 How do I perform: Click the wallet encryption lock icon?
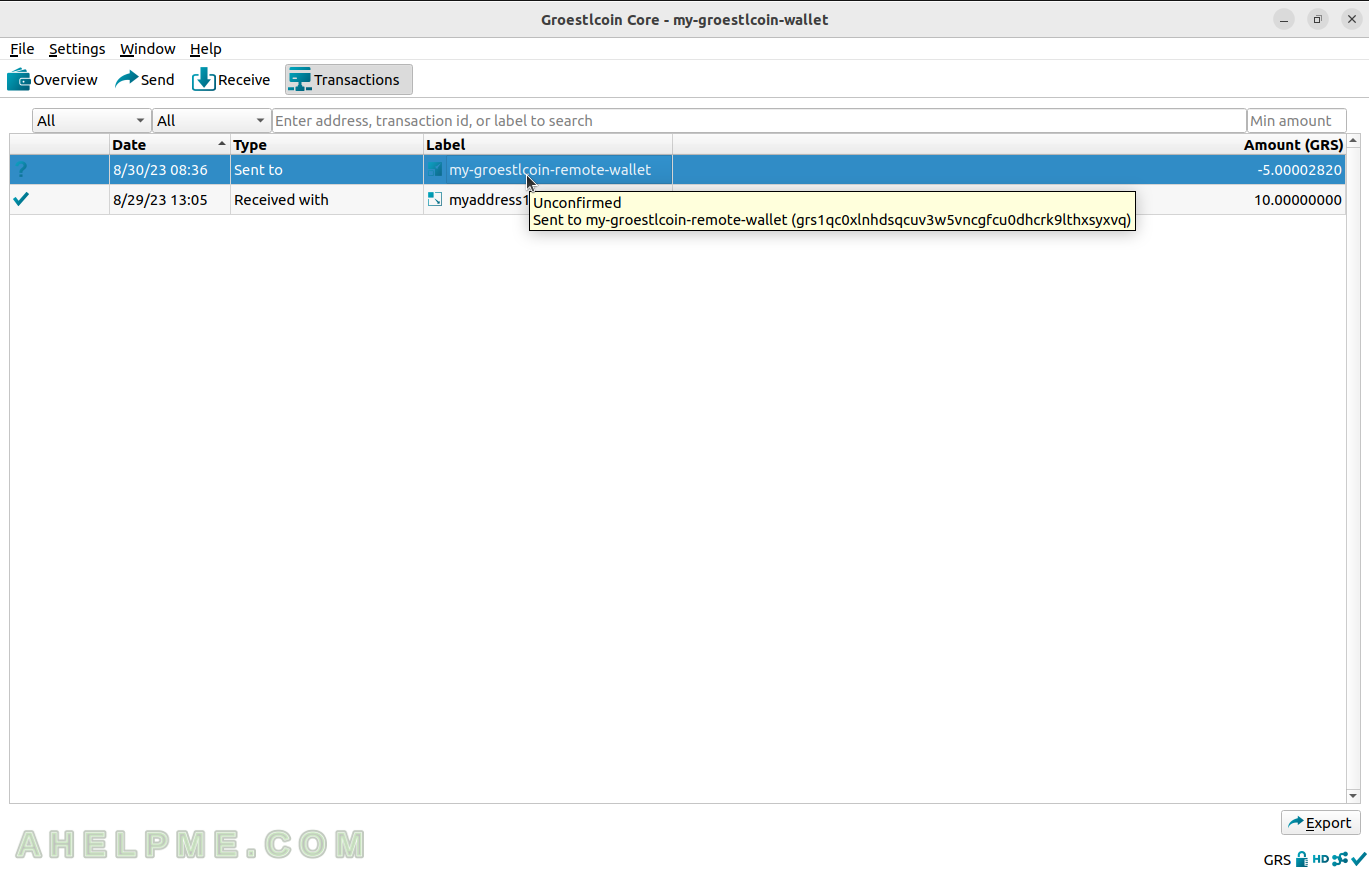(1301, 858)
